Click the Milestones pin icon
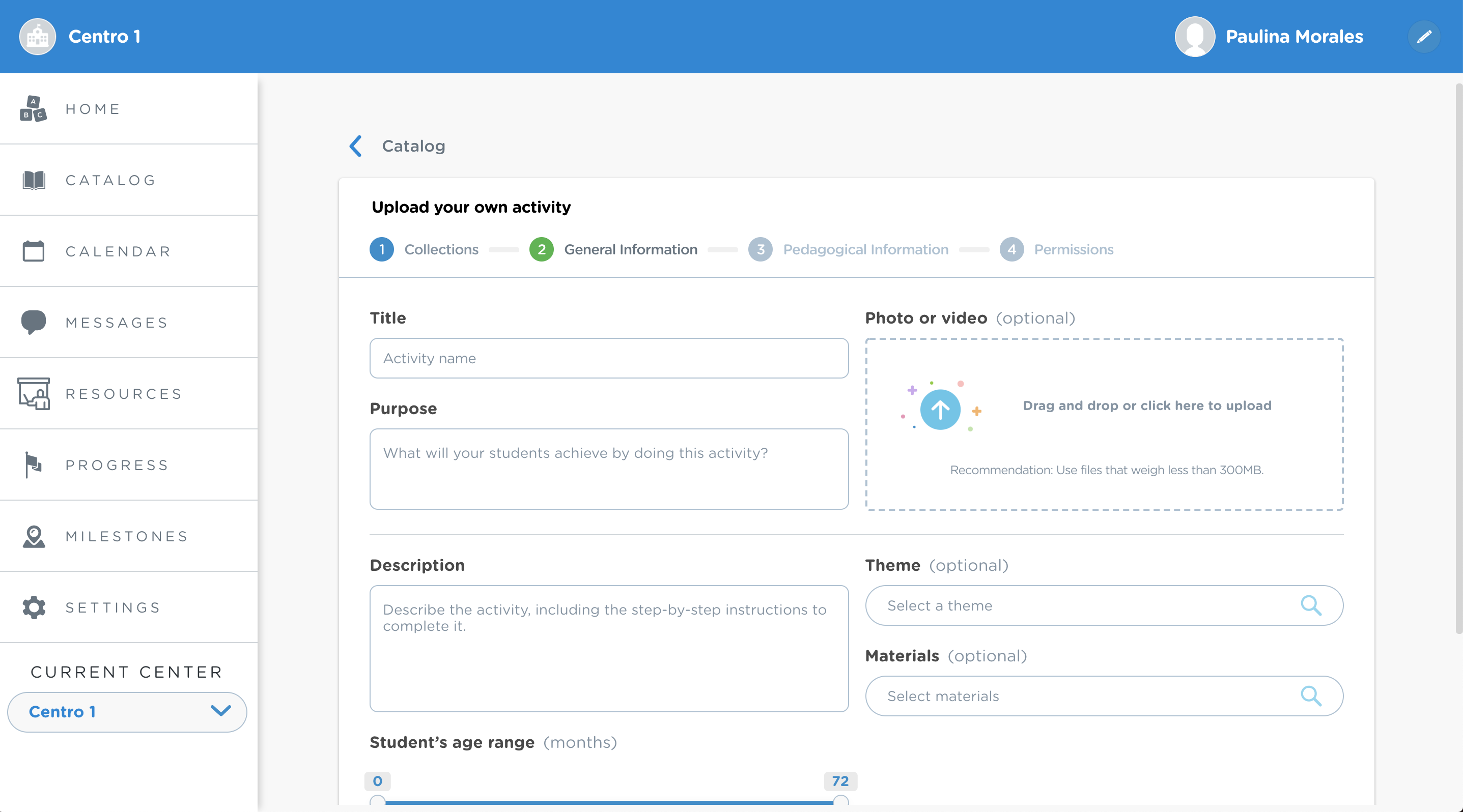The image size is (1463, 812). pos(34,536)
